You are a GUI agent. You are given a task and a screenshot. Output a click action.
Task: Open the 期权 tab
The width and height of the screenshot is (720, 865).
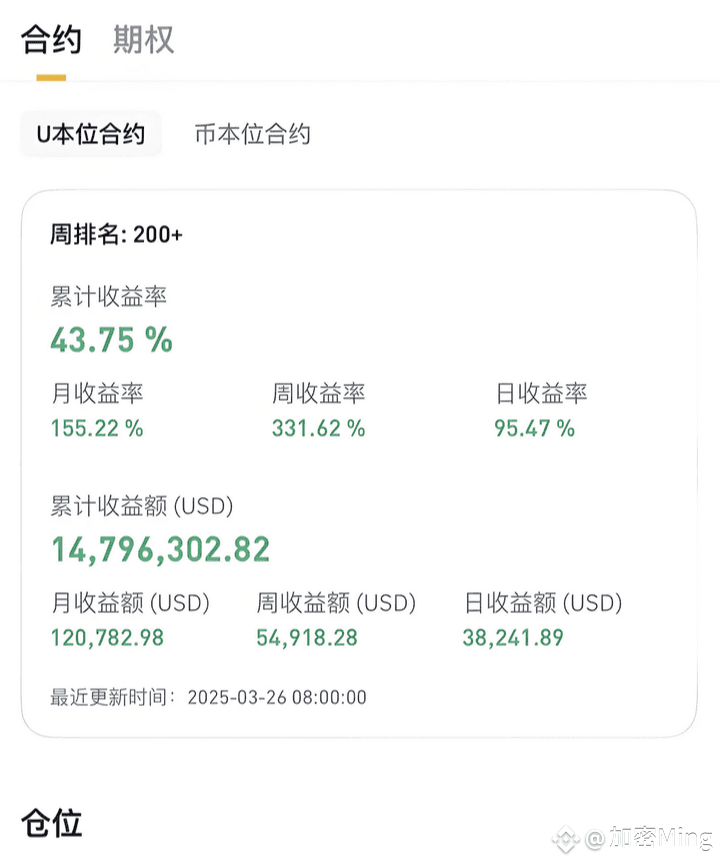(x=143, y=40)
